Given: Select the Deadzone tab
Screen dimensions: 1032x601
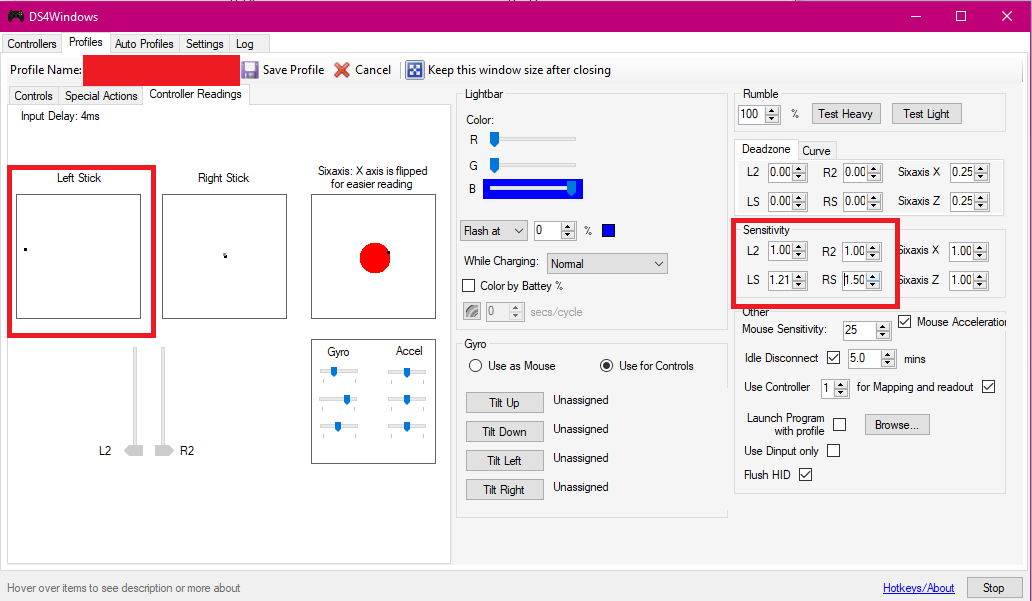Looking at the screenshot, I should 766,149.
